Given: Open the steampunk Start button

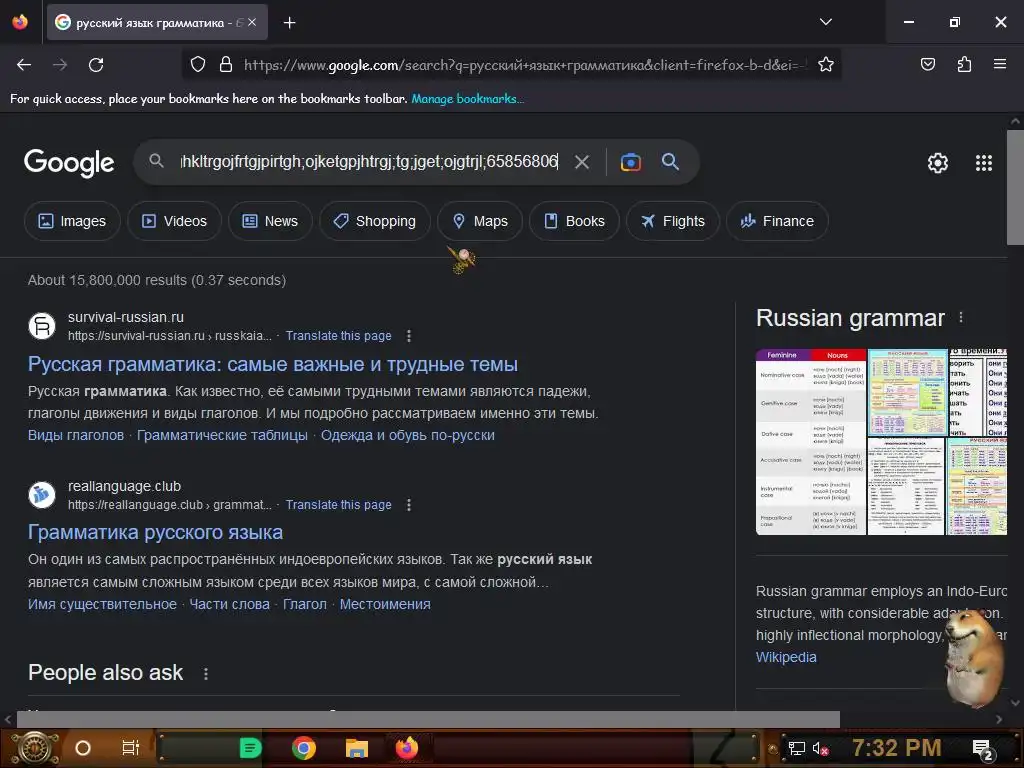Looking at the screenshot, I should tap(35, 748).
